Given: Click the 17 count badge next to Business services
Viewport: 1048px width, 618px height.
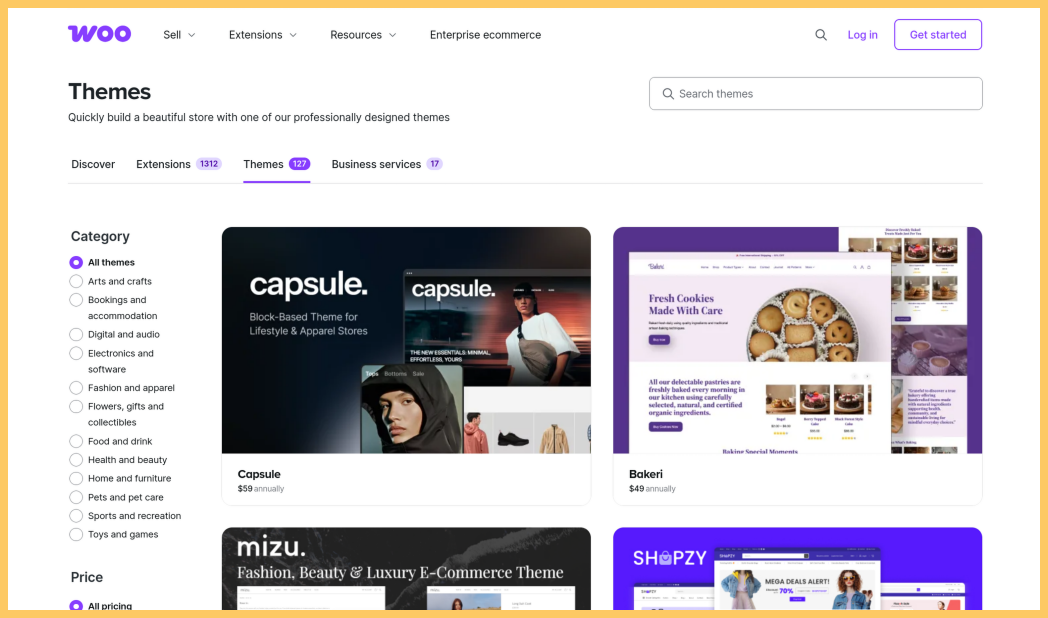Looking at the screenshot, I should tap(434, 164).
